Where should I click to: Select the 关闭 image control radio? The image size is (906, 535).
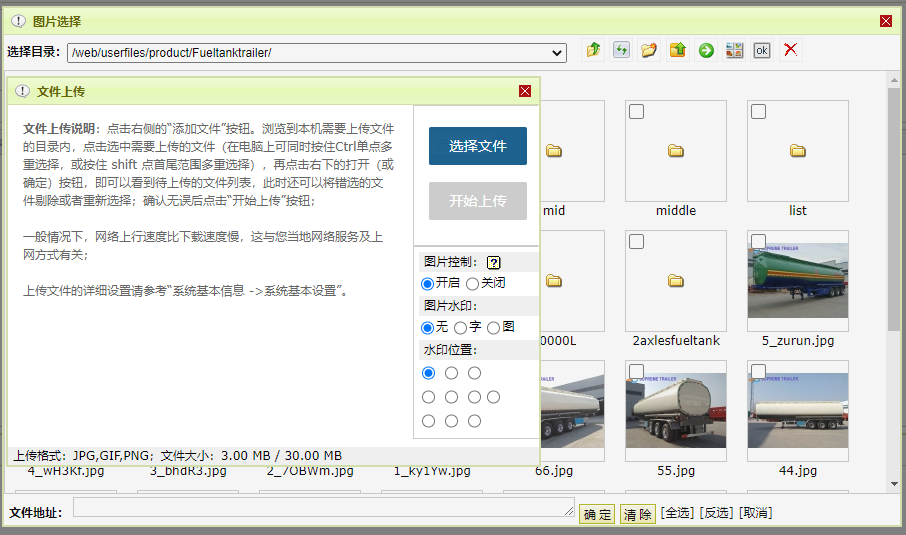pos(472,284)
